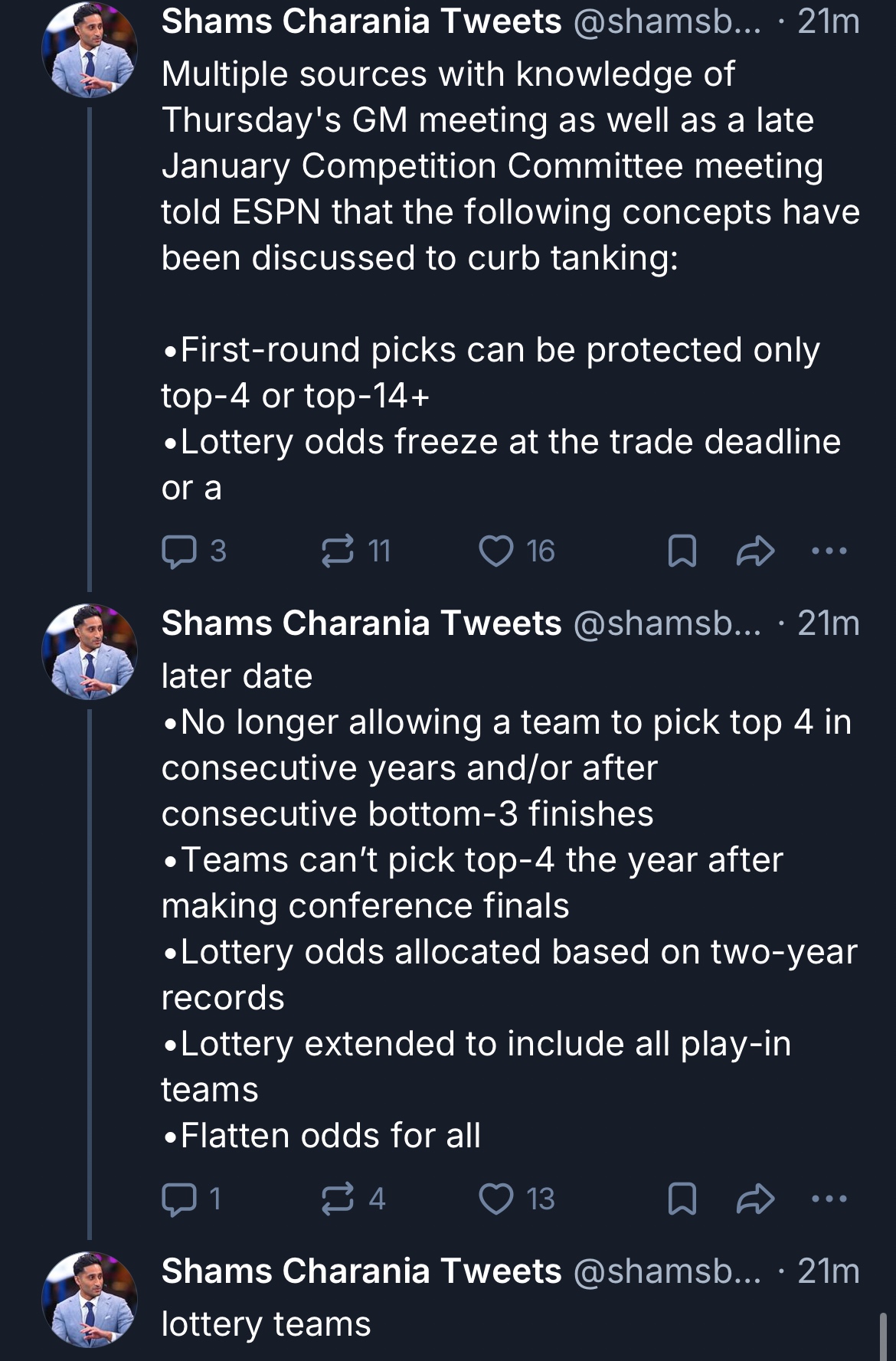The image size is (896, 1361).
Task: Retweet the first tweet with 11 reposts
Action: [x=338, y=551]
